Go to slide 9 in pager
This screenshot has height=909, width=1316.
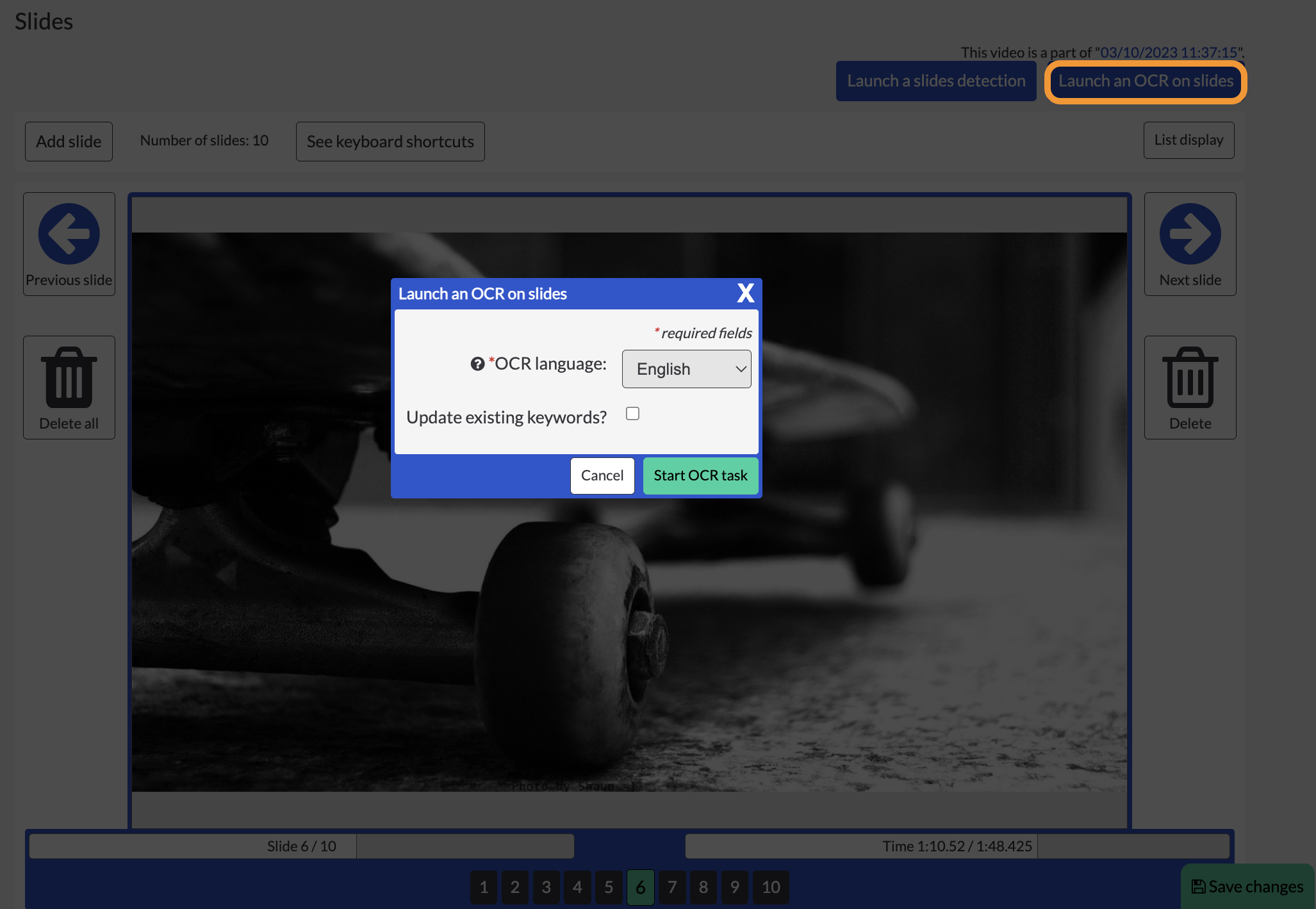point(735,887)
